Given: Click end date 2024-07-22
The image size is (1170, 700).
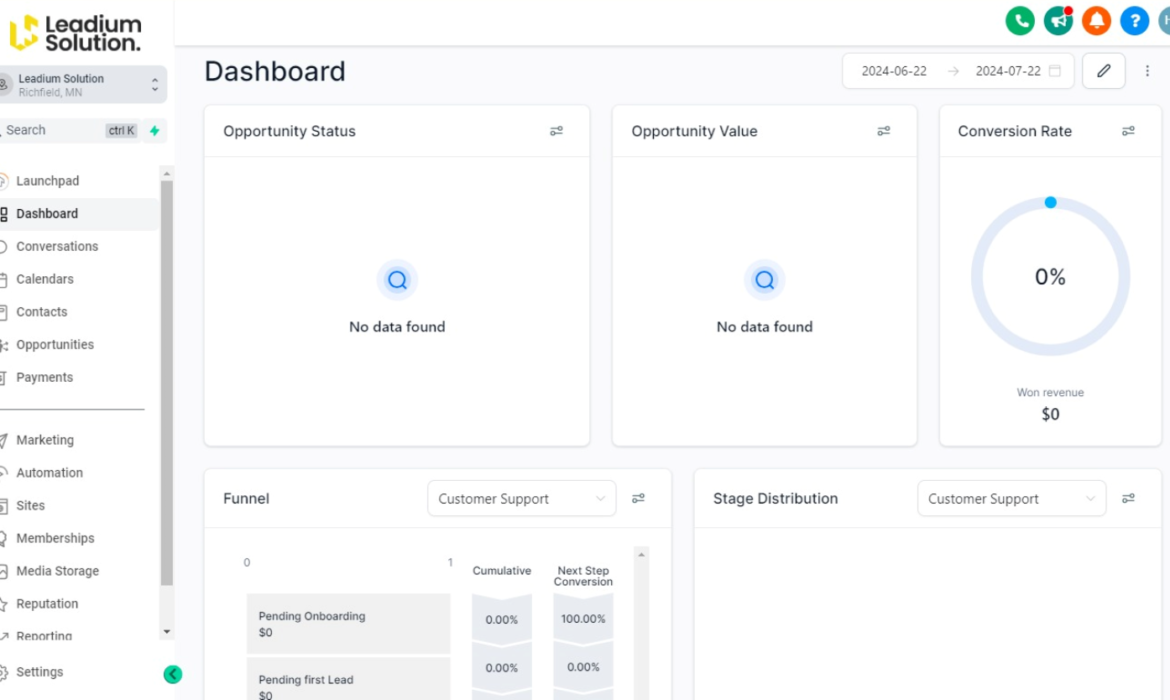Looking at the screenshot, I should click(1008, 71).
